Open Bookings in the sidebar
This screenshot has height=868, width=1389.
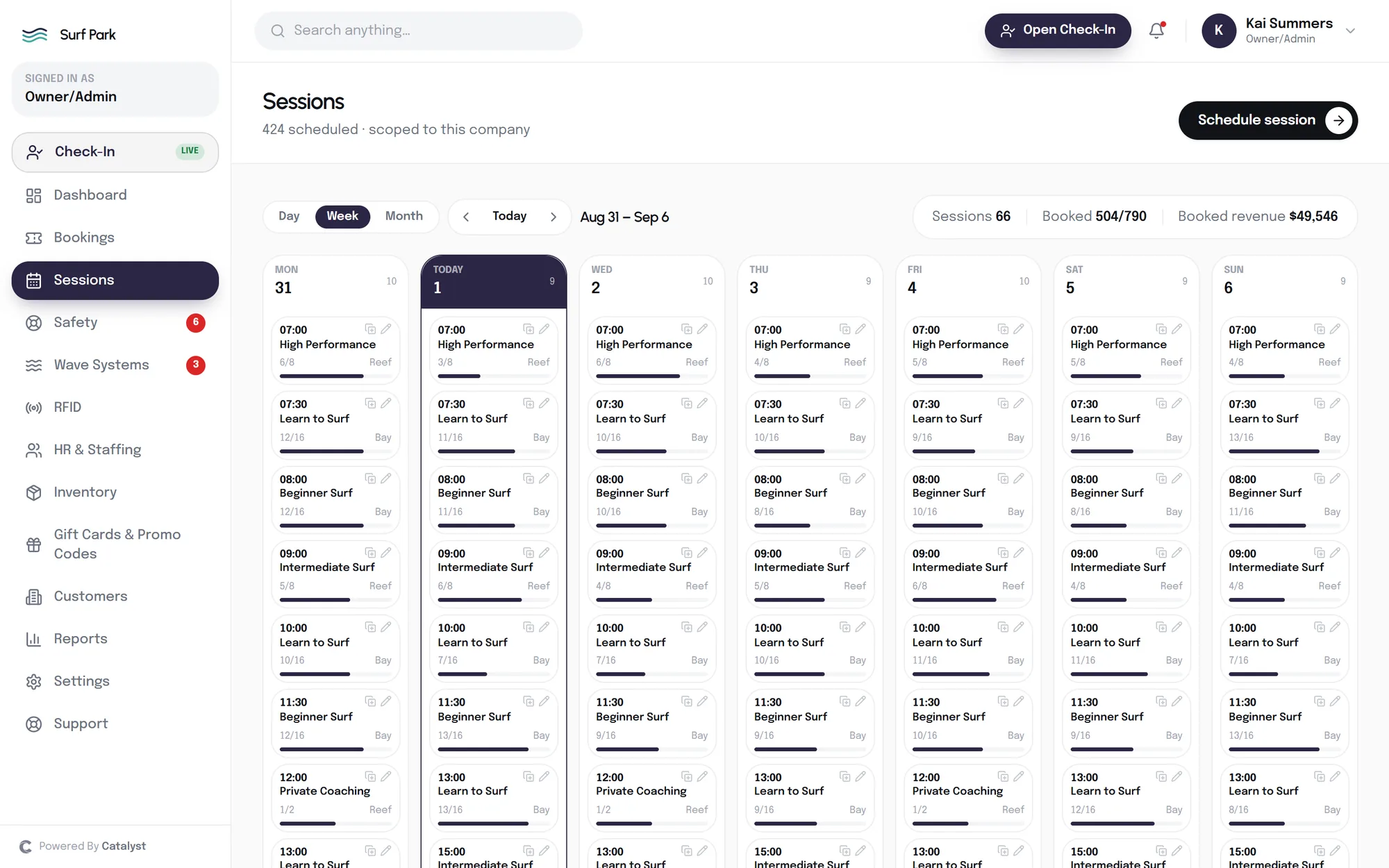(x=115, y=237)
